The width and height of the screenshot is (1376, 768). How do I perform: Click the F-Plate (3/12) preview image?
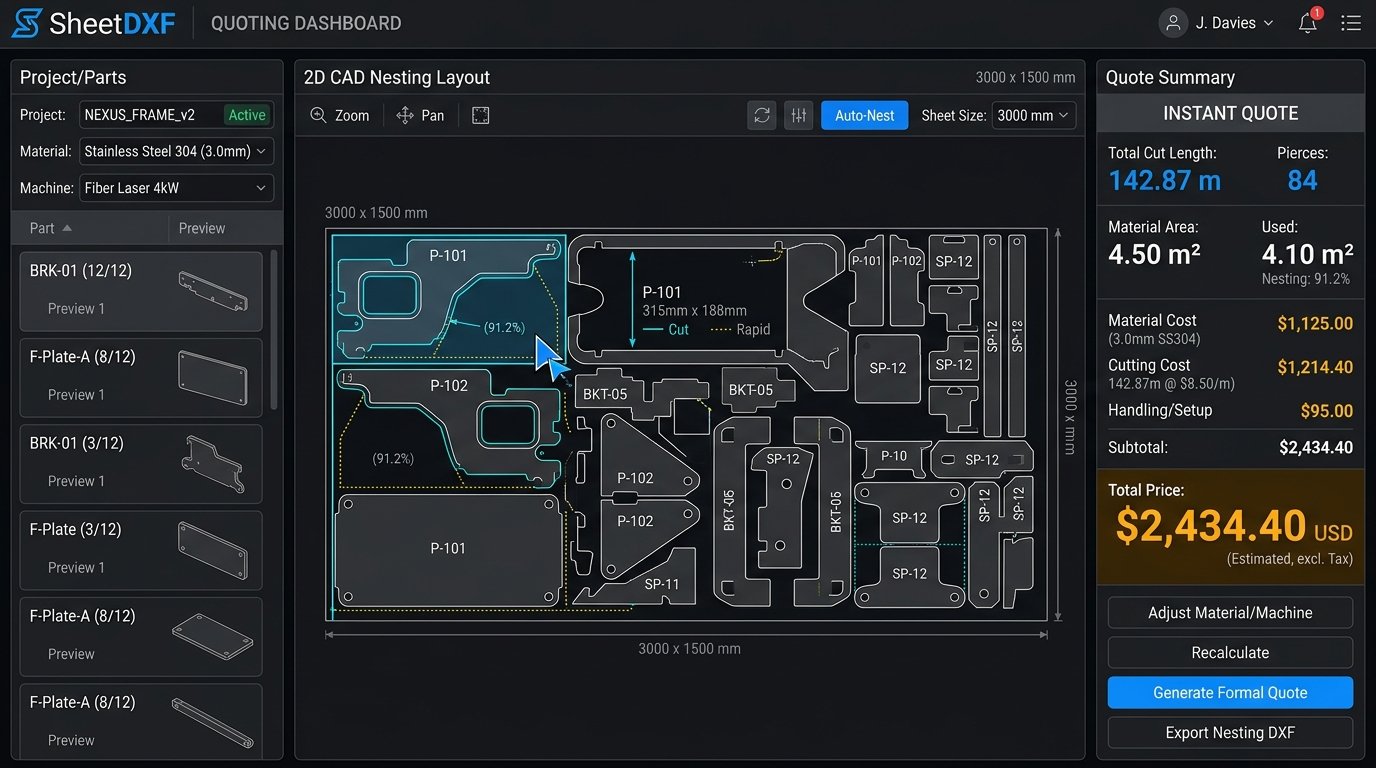pos(212,550)
